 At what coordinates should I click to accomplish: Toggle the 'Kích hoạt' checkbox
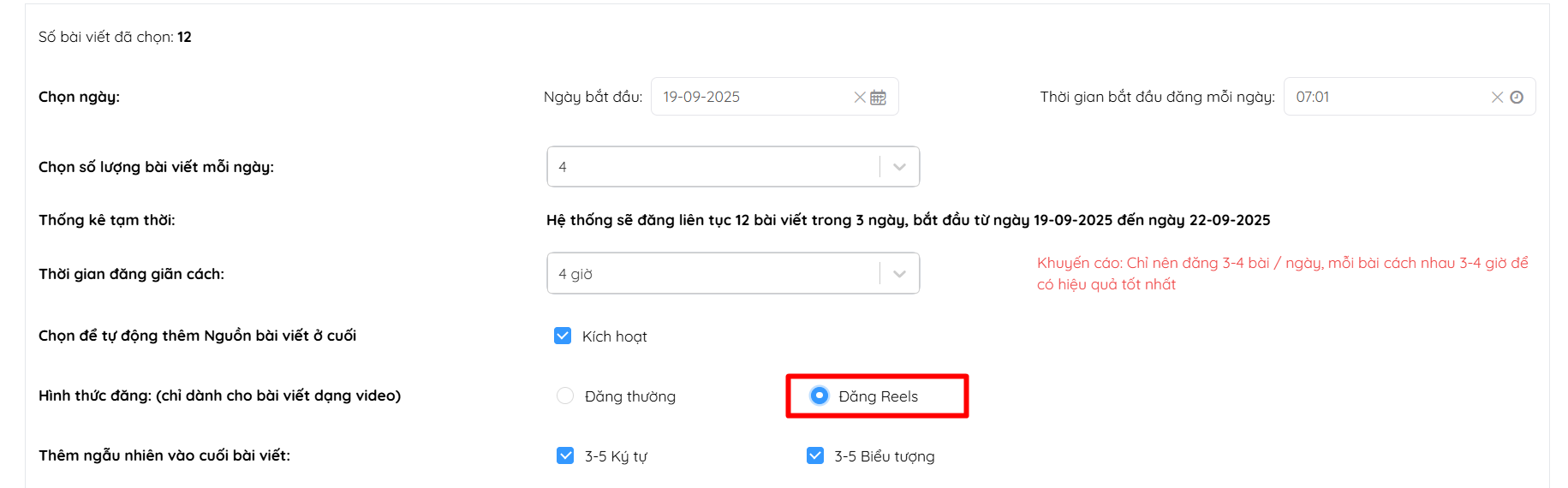[563, 336]
